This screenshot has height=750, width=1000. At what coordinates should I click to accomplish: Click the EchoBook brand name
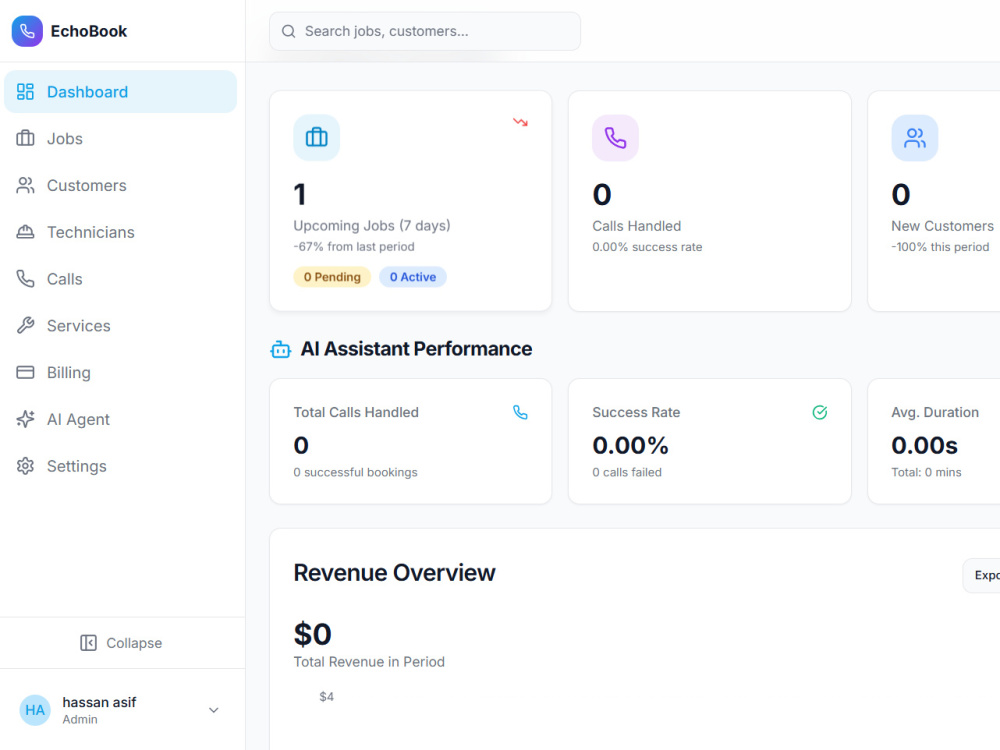click(89, 31)
